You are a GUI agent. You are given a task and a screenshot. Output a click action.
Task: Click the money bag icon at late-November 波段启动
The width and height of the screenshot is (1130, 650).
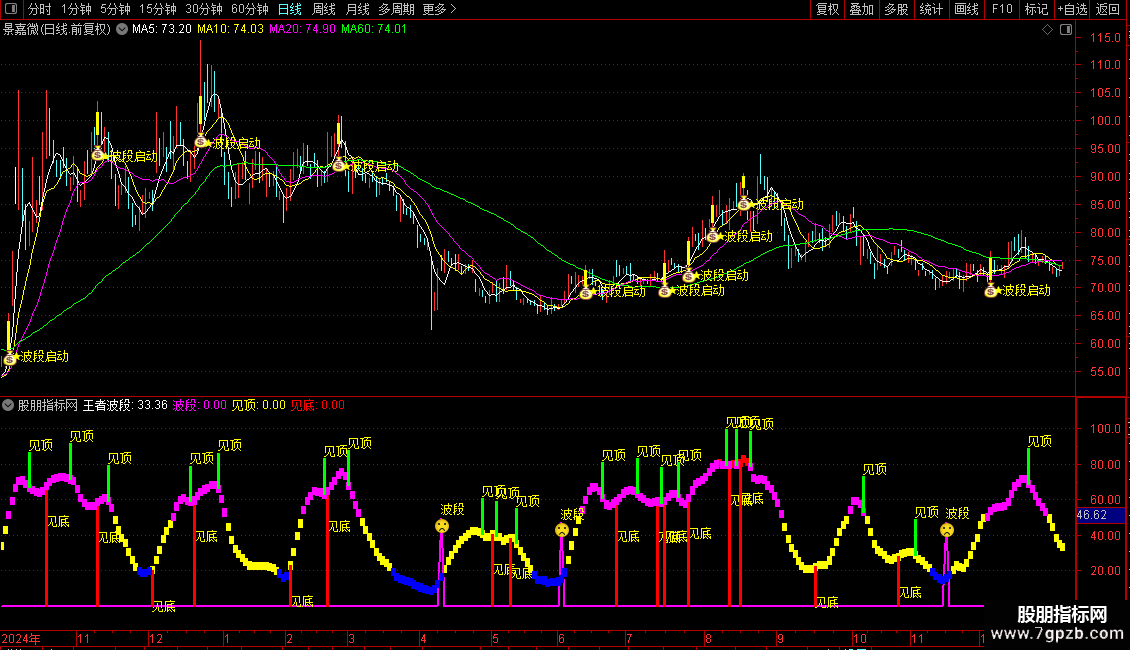[x=991, y=290]
